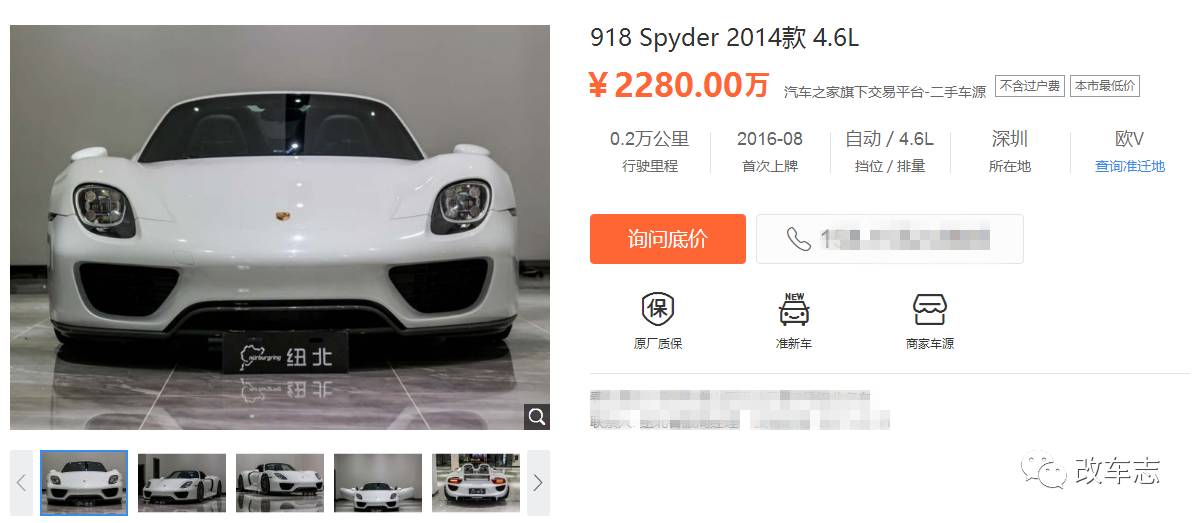Select the fifth rear-view thumbnail
1199x523 pixels.
click(x=476, y=482)
